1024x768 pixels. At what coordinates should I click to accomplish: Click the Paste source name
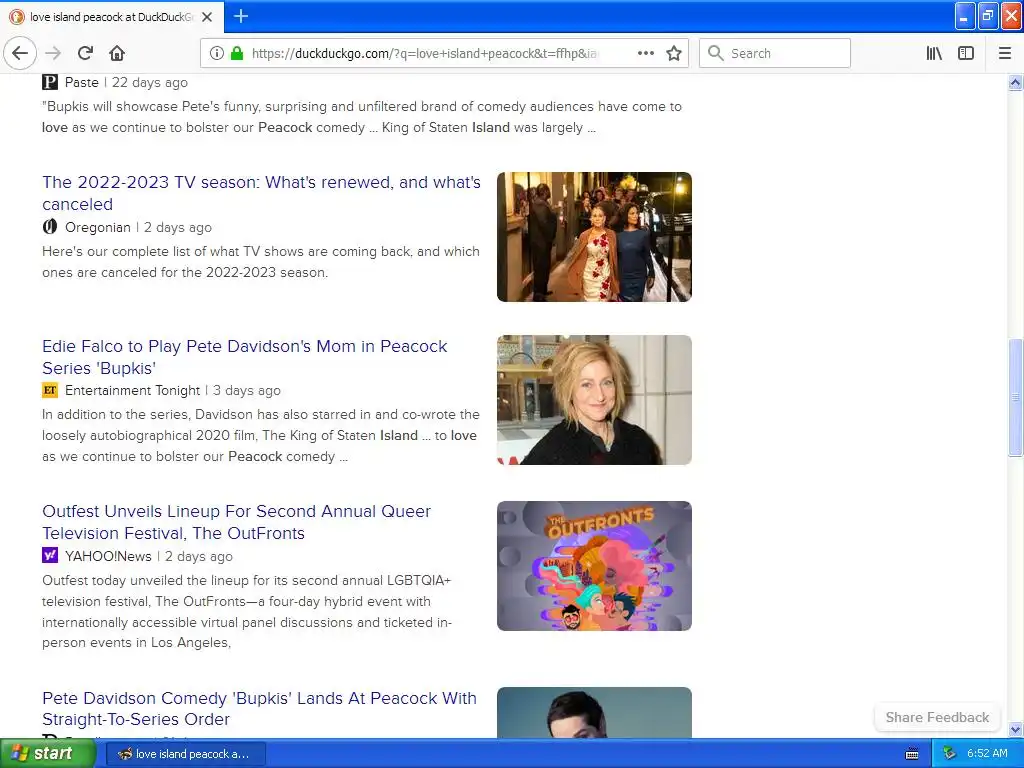(x=82, y=82)
